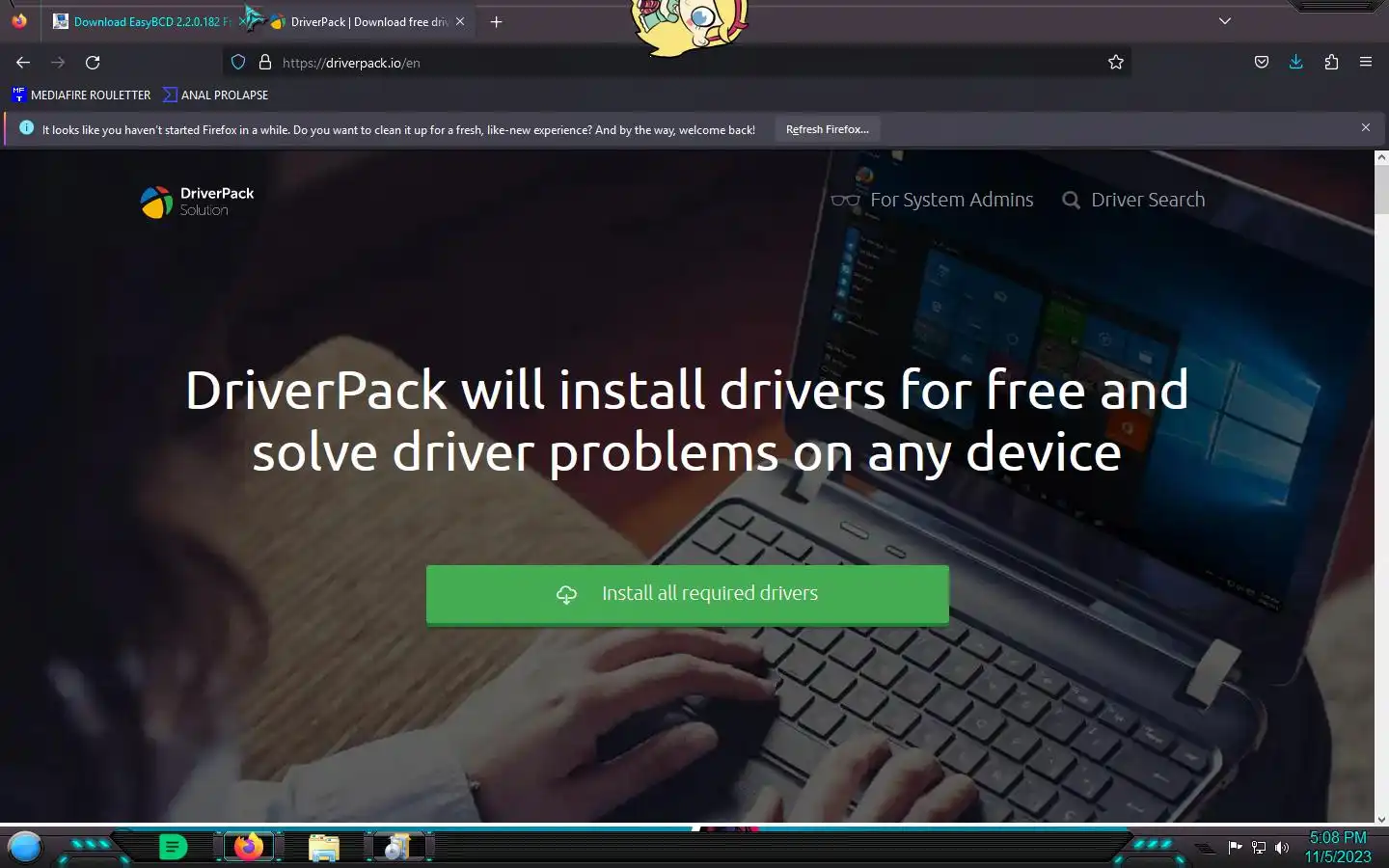The image size is (1389, 868).
Task: Open a new tab with plus button
Action: click(496, 21)
